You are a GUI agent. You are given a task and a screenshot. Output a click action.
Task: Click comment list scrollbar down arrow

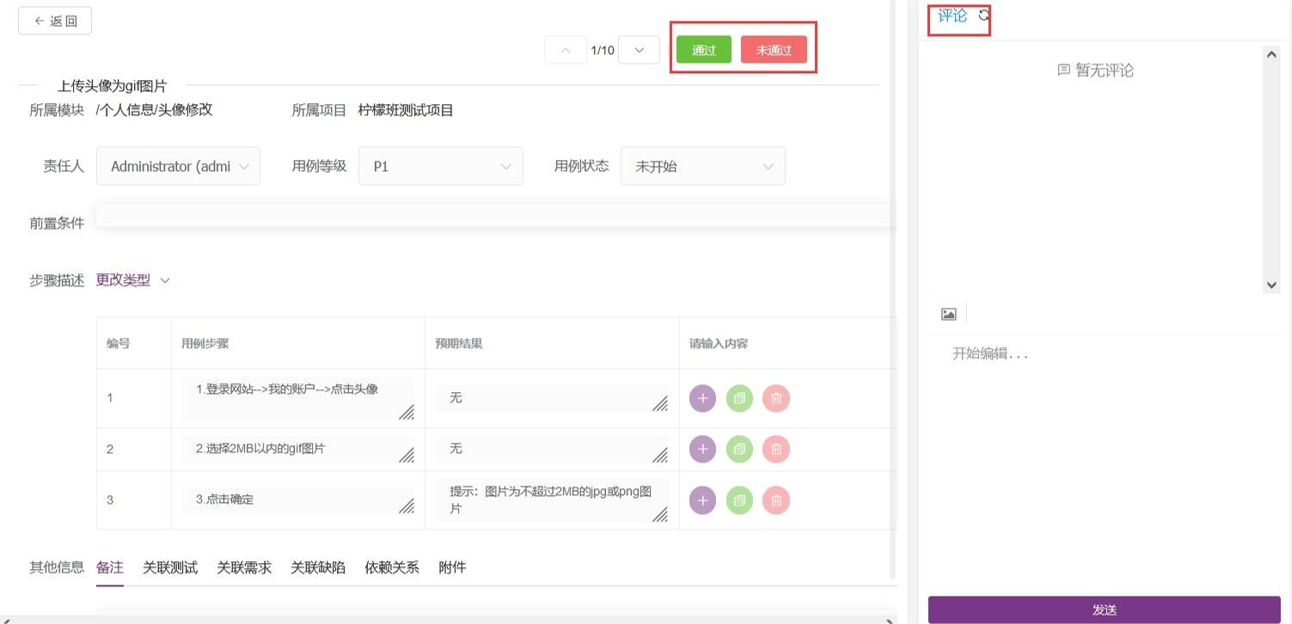click(x=1271, y=285)
